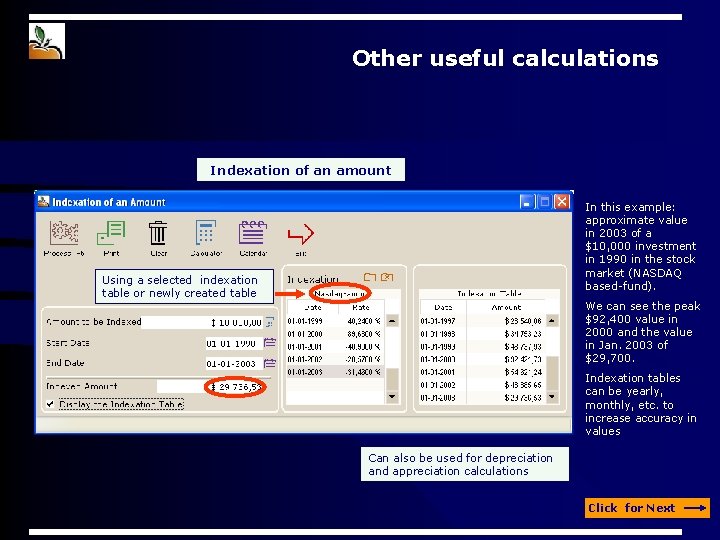
Task: Select rate row dated 01-01-1999
Action: coord(335,321)
